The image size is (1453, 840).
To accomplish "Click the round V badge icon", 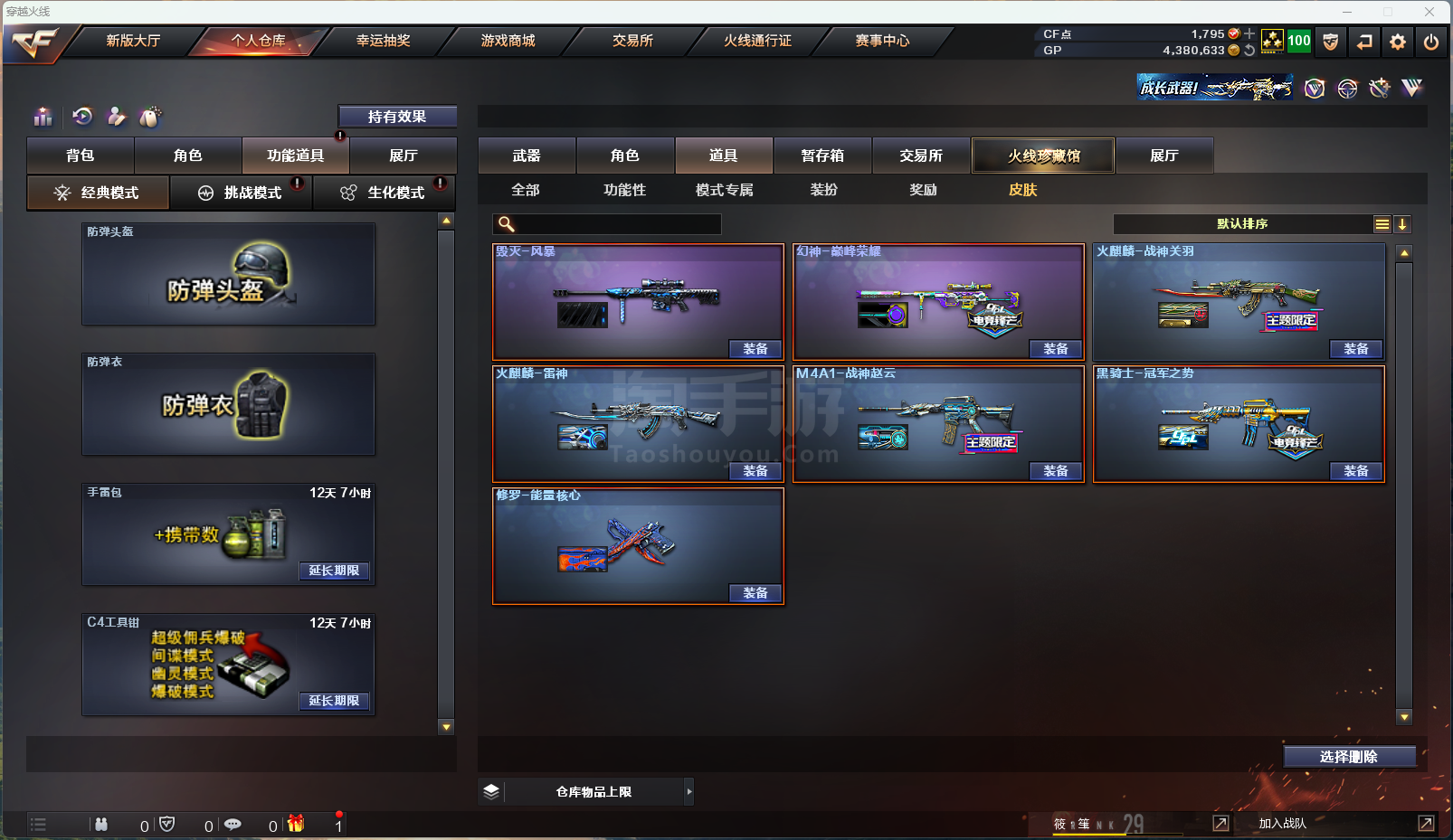I will click(x=1315, y=88).
